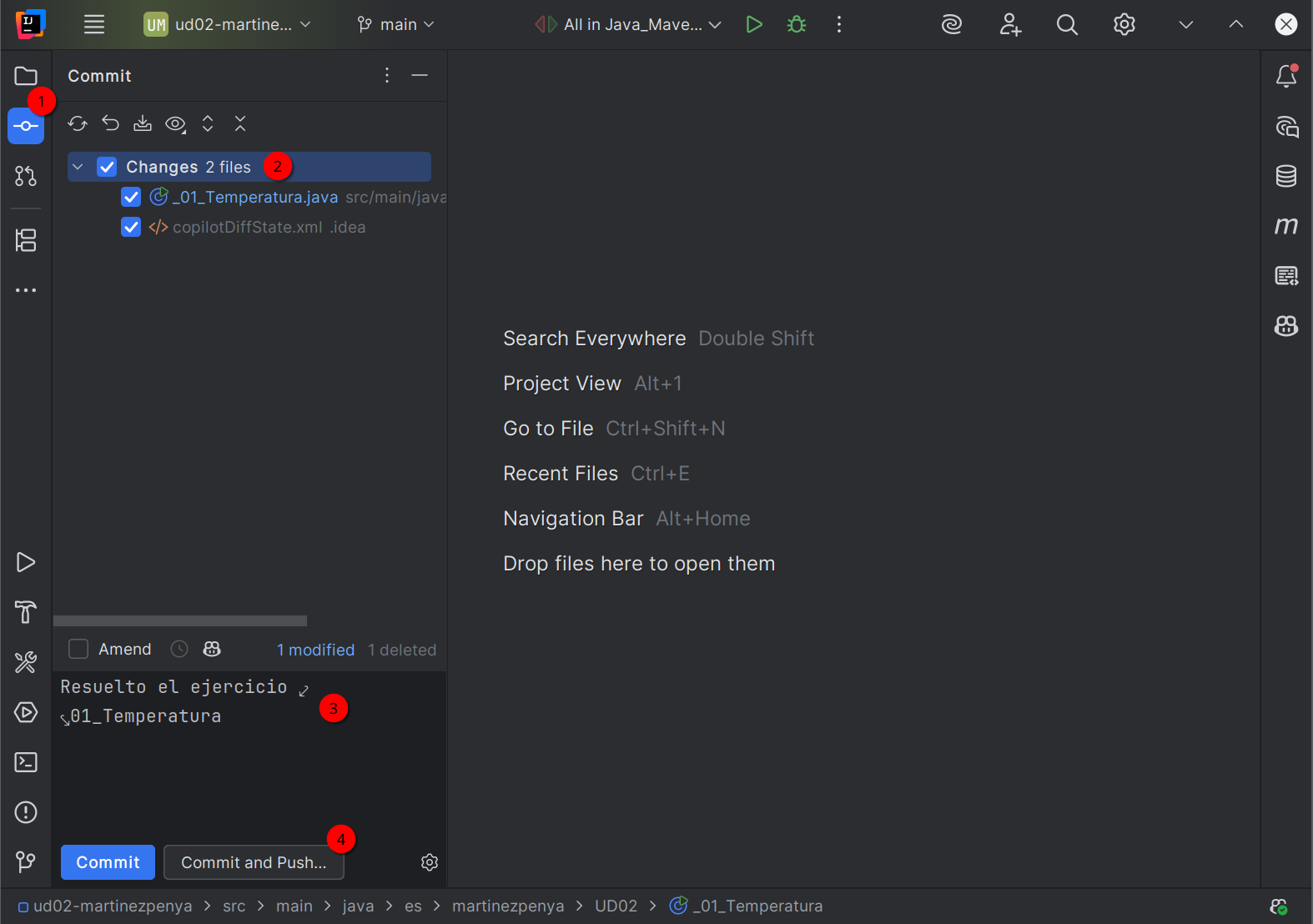Image resolution: width=1313 pixels, height=924 pixels.
Task: Show more tool windows ellipsis
Action: pos(26,290)
